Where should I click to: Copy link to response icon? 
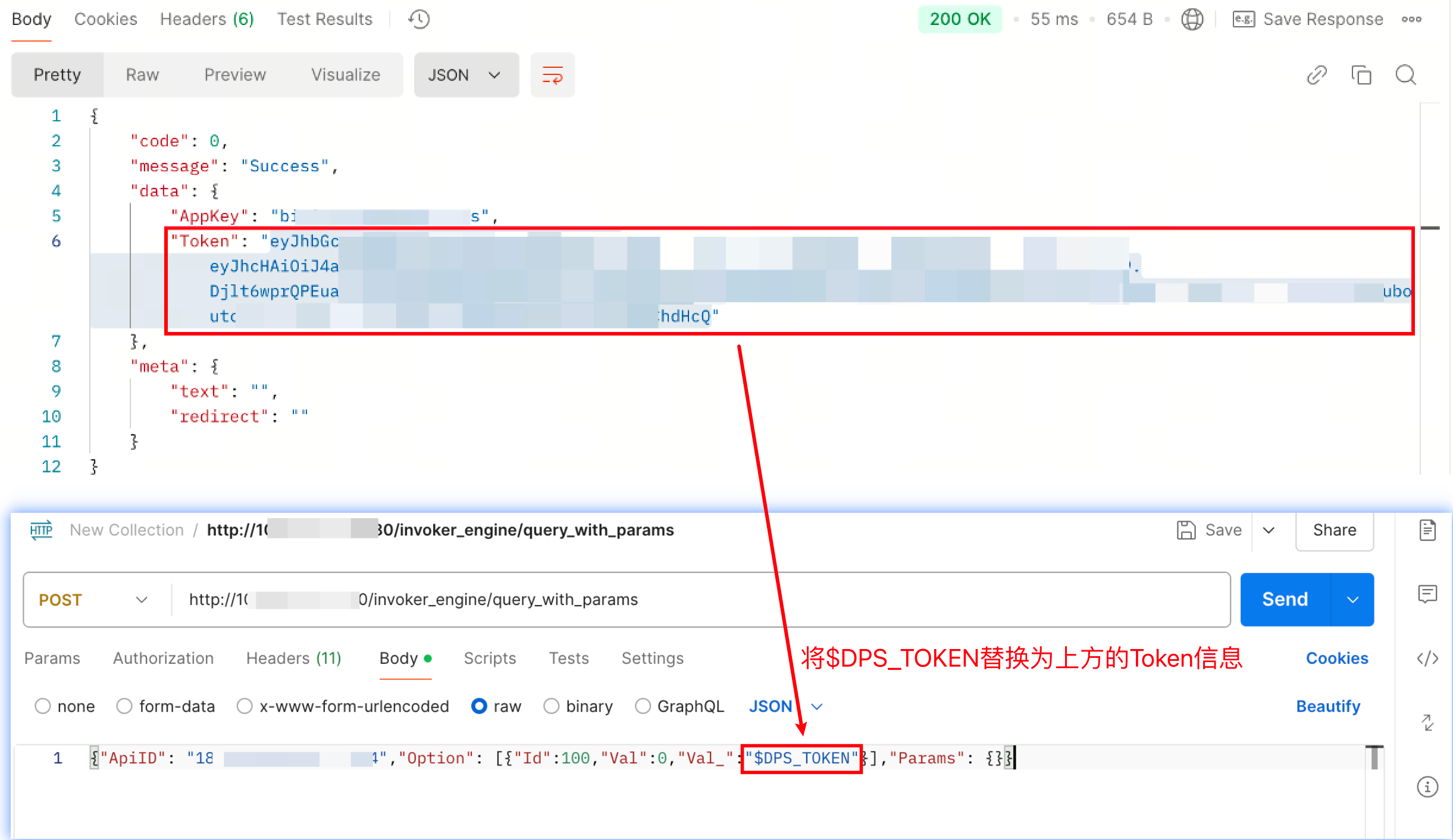tap(1317, 75)
